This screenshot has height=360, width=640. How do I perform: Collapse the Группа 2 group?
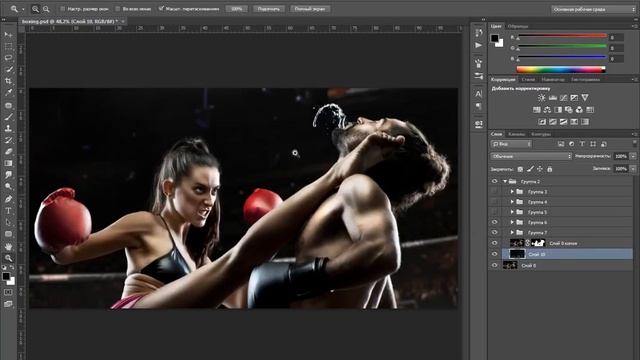pos(505,181)
